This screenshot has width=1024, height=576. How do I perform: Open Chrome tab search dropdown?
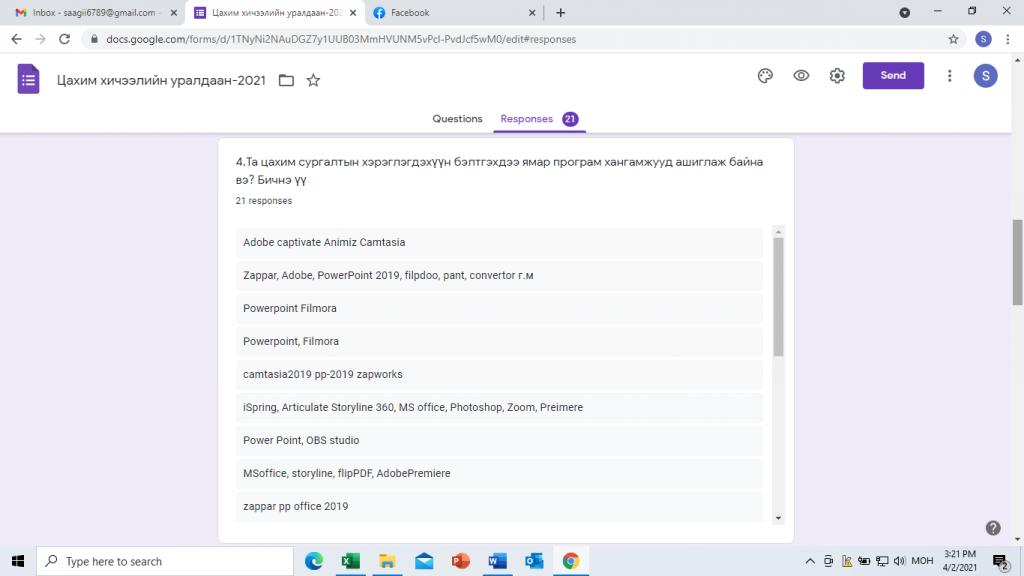[904, 12]
